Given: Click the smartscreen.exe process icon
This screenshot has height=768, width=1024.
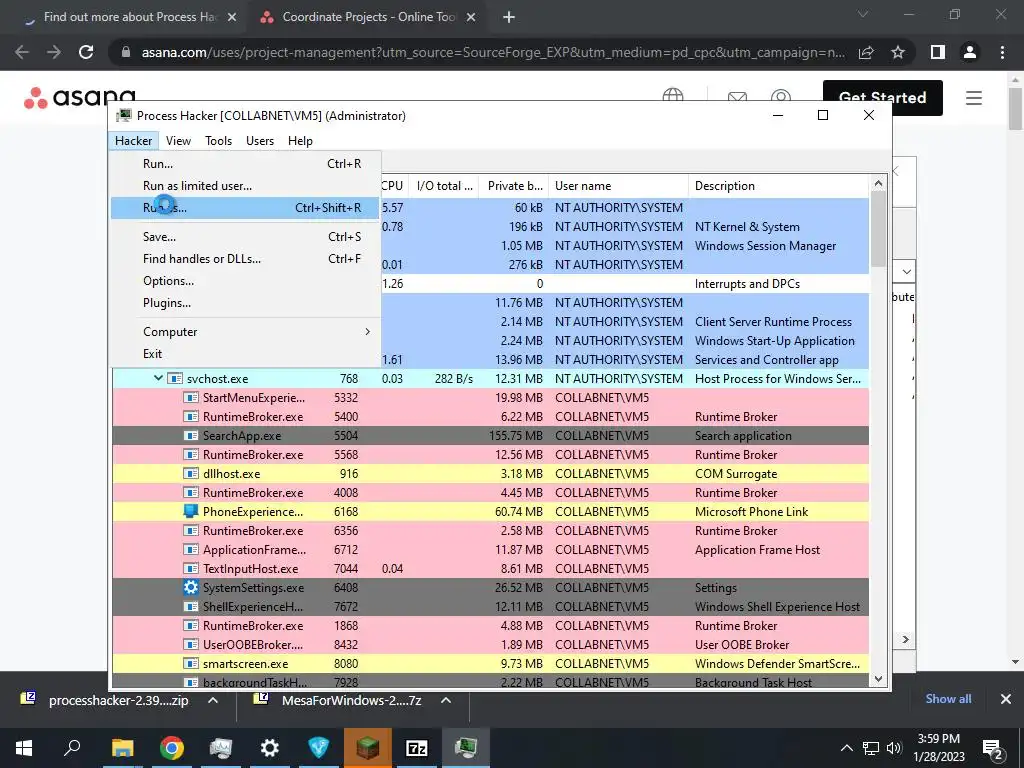Looking at the screenshot, I should click(191, 664).
